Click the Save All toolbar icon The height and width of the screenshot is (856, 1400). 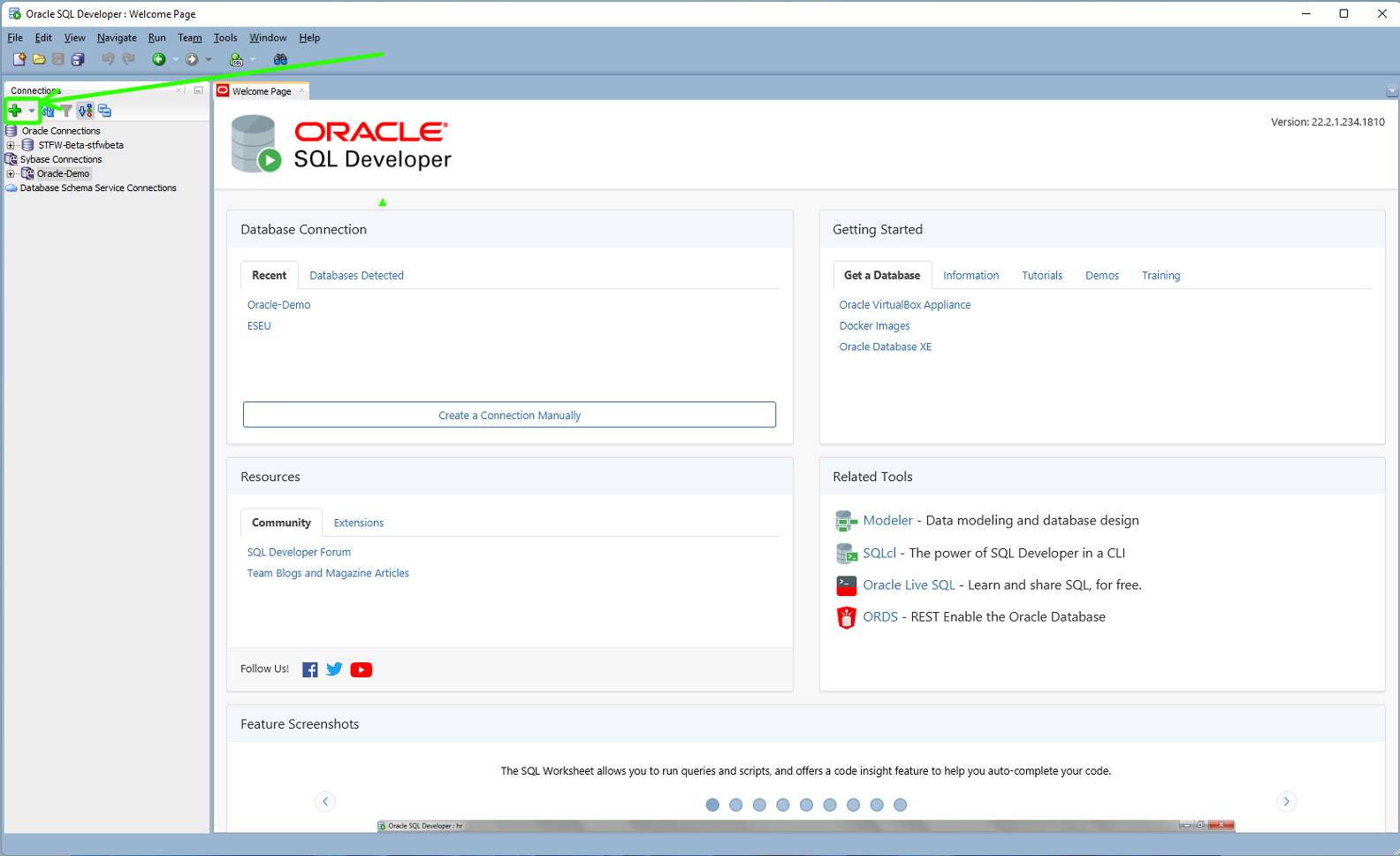click(78, 59)
